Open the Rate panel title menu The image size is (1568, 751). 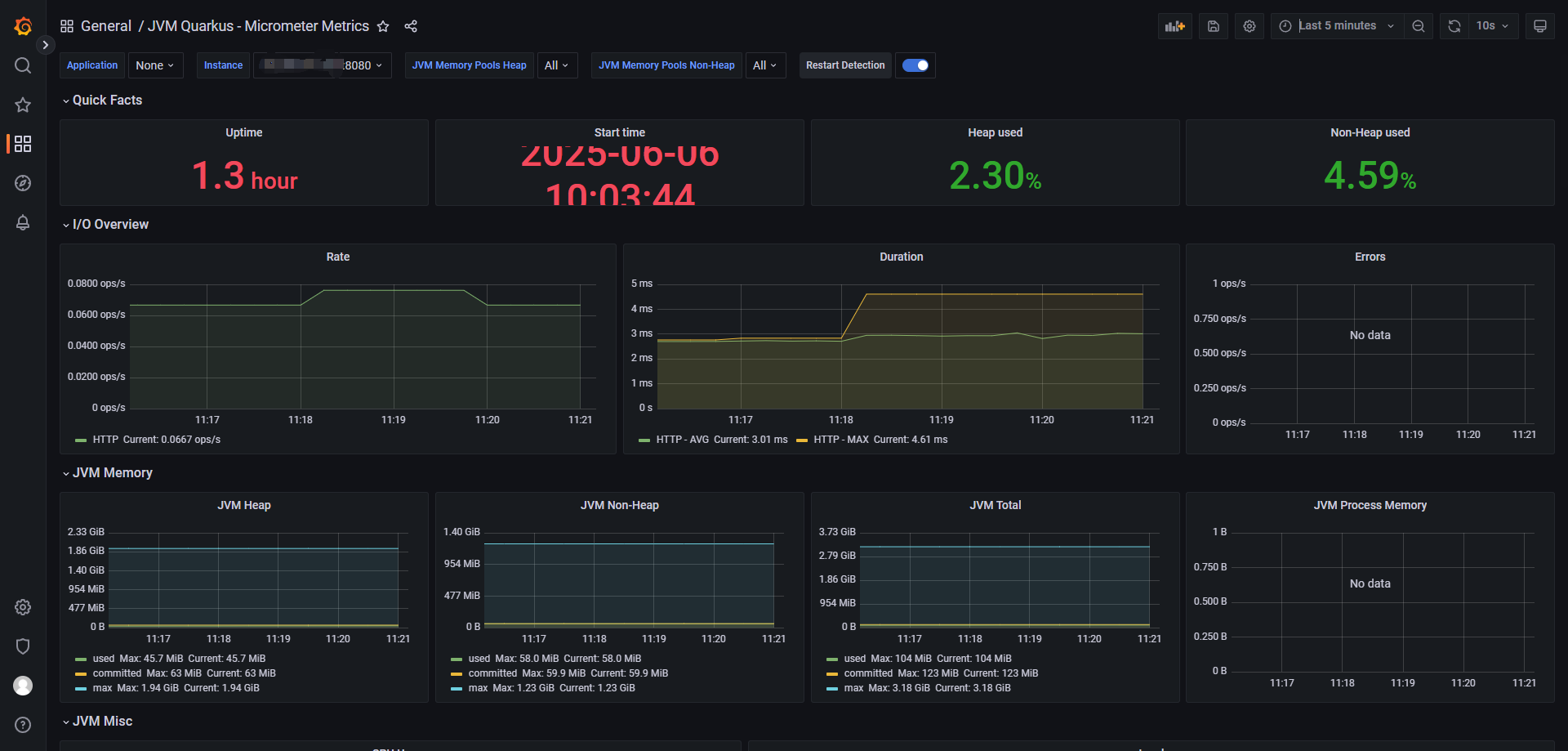[338, 257]
